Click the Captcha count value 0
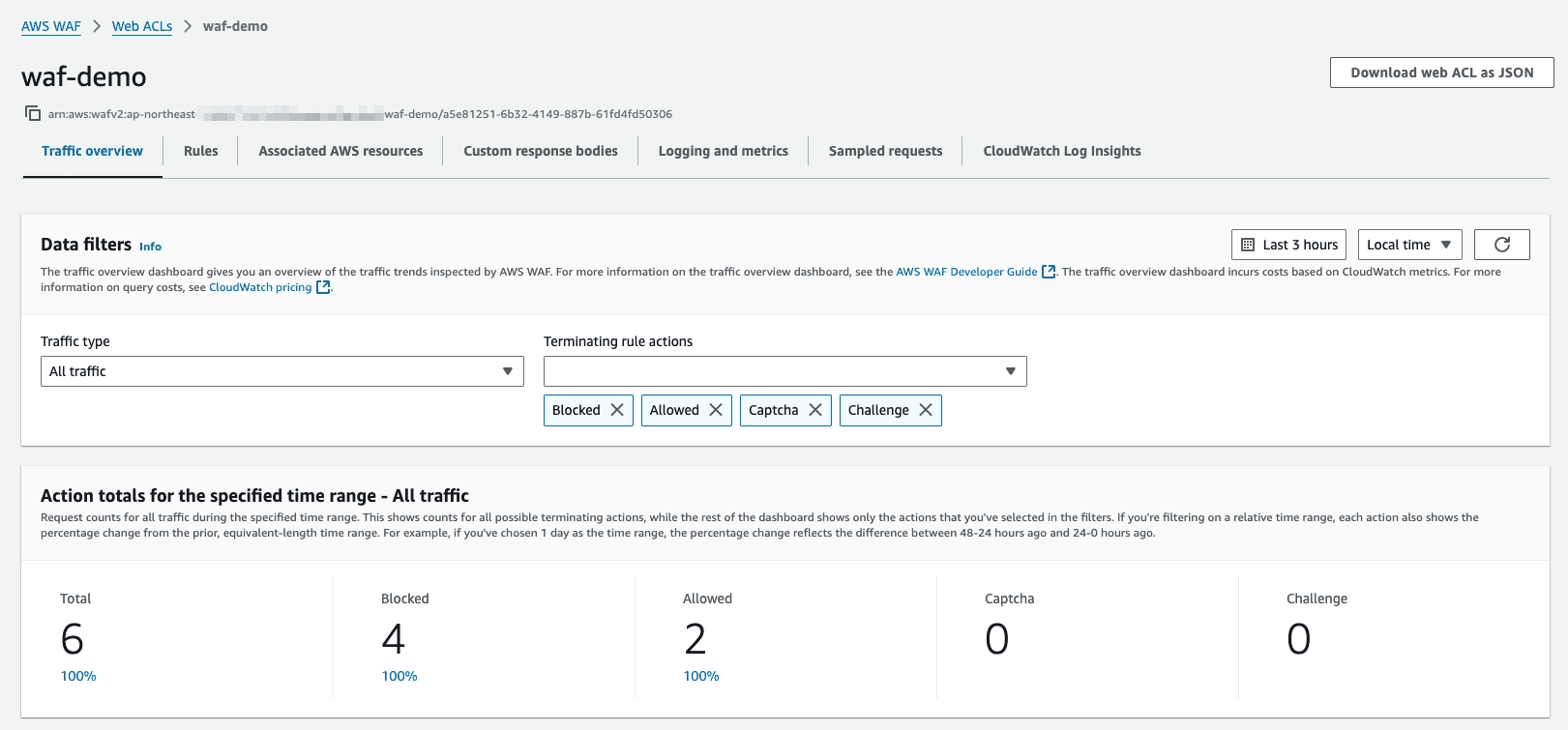 pyautogui.click(x=997, y=639)
